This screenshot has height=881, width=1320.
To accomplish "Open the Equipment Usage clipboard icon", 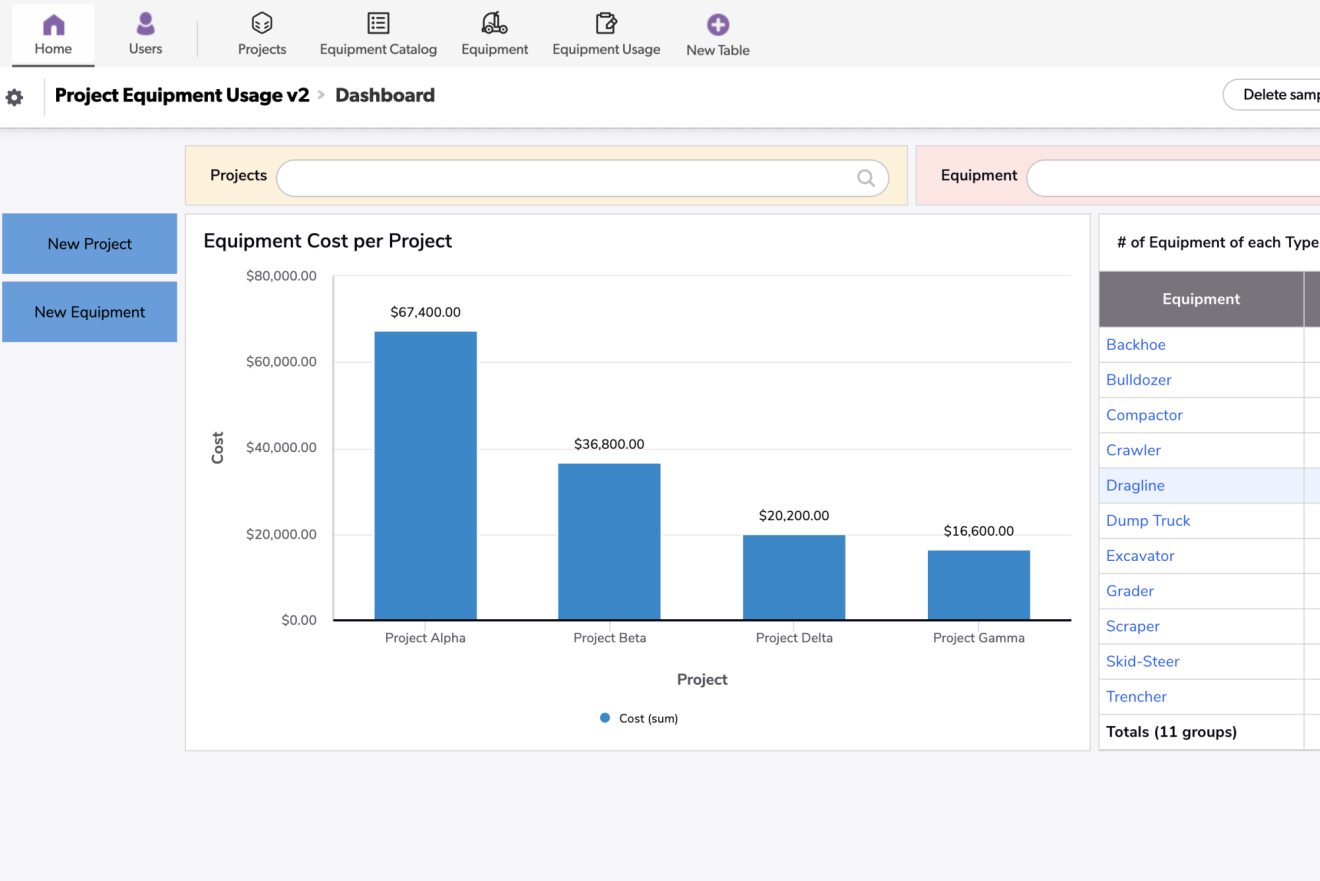I will coord(606,24).
